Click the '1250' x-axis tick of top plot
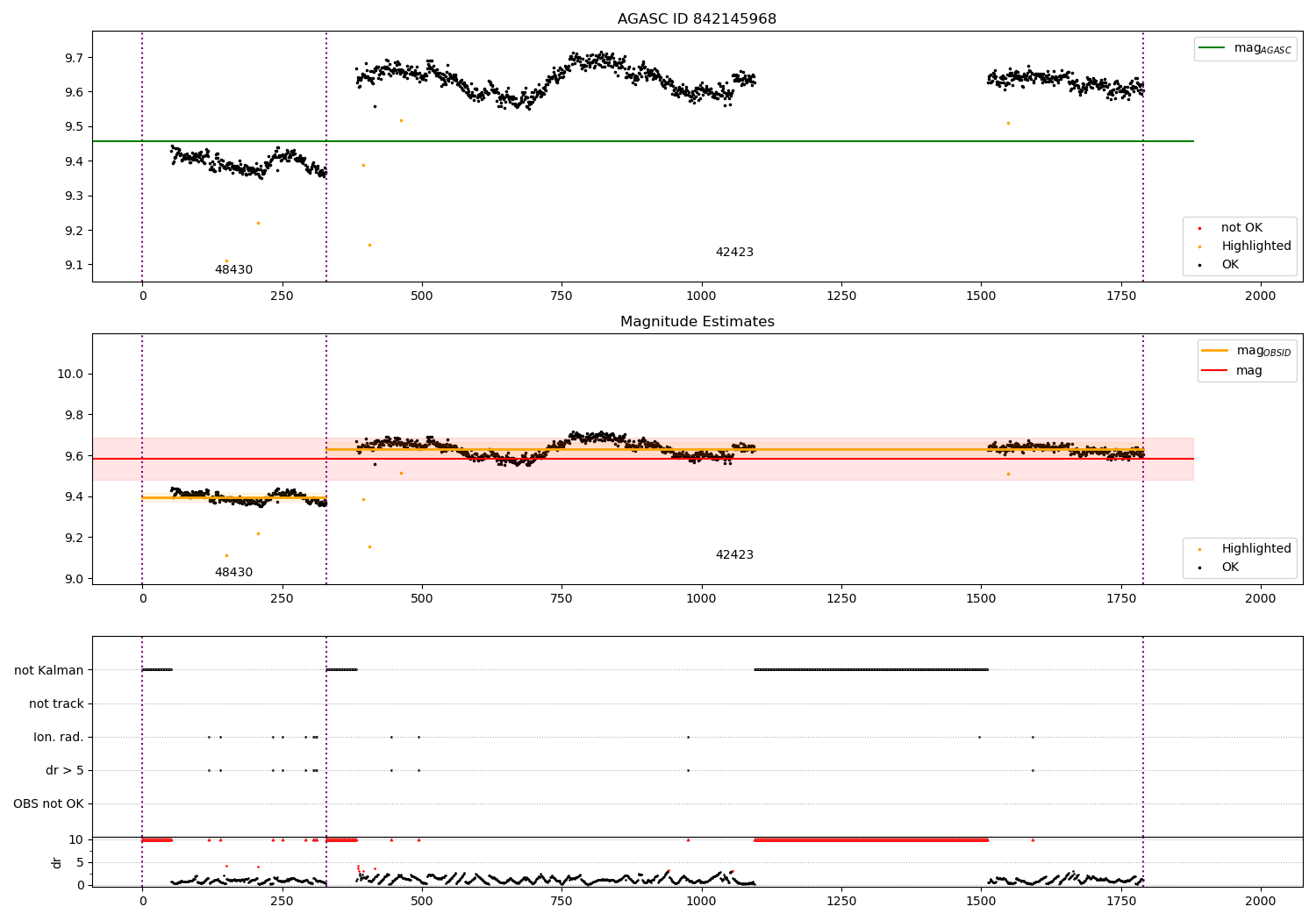 (841, 296)
